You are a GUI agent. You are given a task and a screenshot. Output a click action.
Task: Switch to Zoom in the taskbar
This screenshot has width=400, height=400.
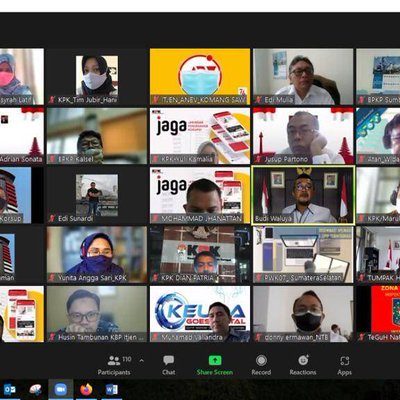[x=60, y=389]
